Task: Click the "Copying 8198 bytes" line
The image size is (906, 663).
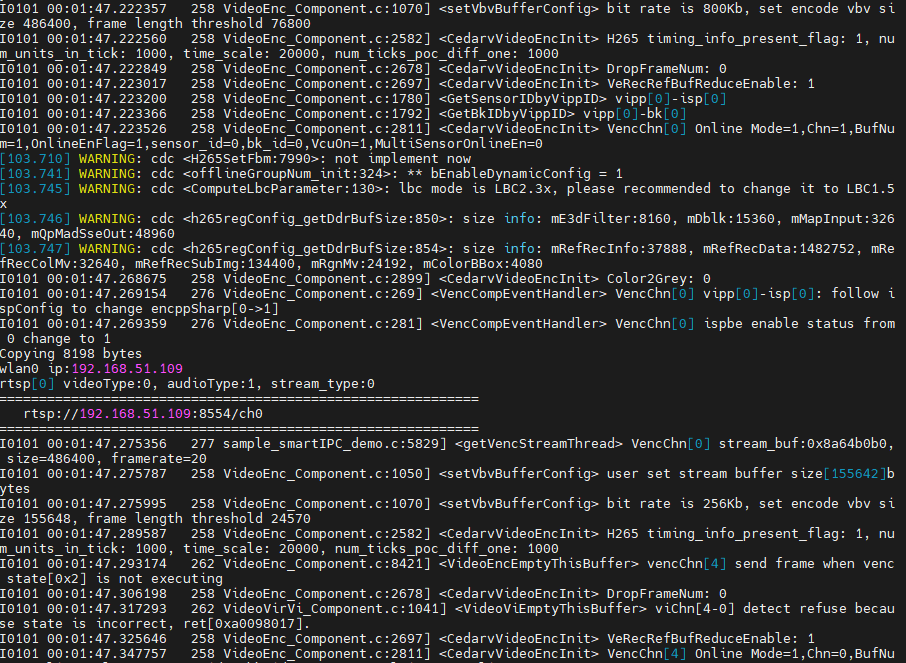Action: (x=71, y=354)
